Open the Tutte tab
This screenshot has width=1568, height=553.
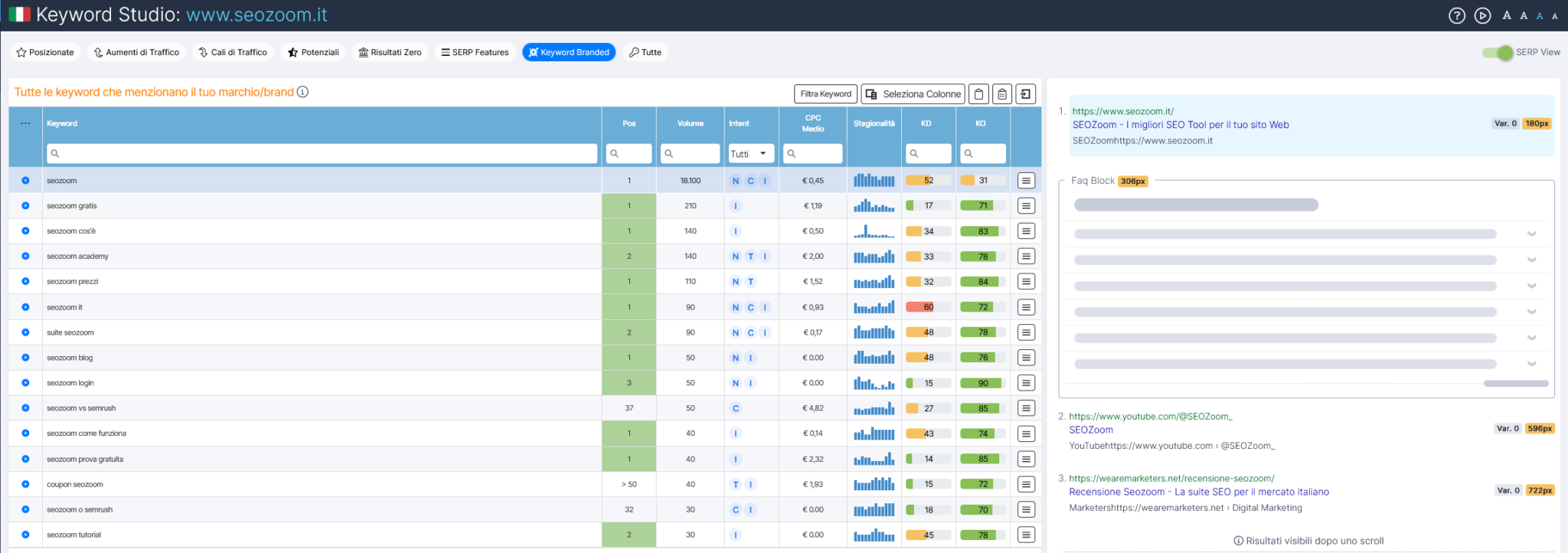(x=645, y=52)
